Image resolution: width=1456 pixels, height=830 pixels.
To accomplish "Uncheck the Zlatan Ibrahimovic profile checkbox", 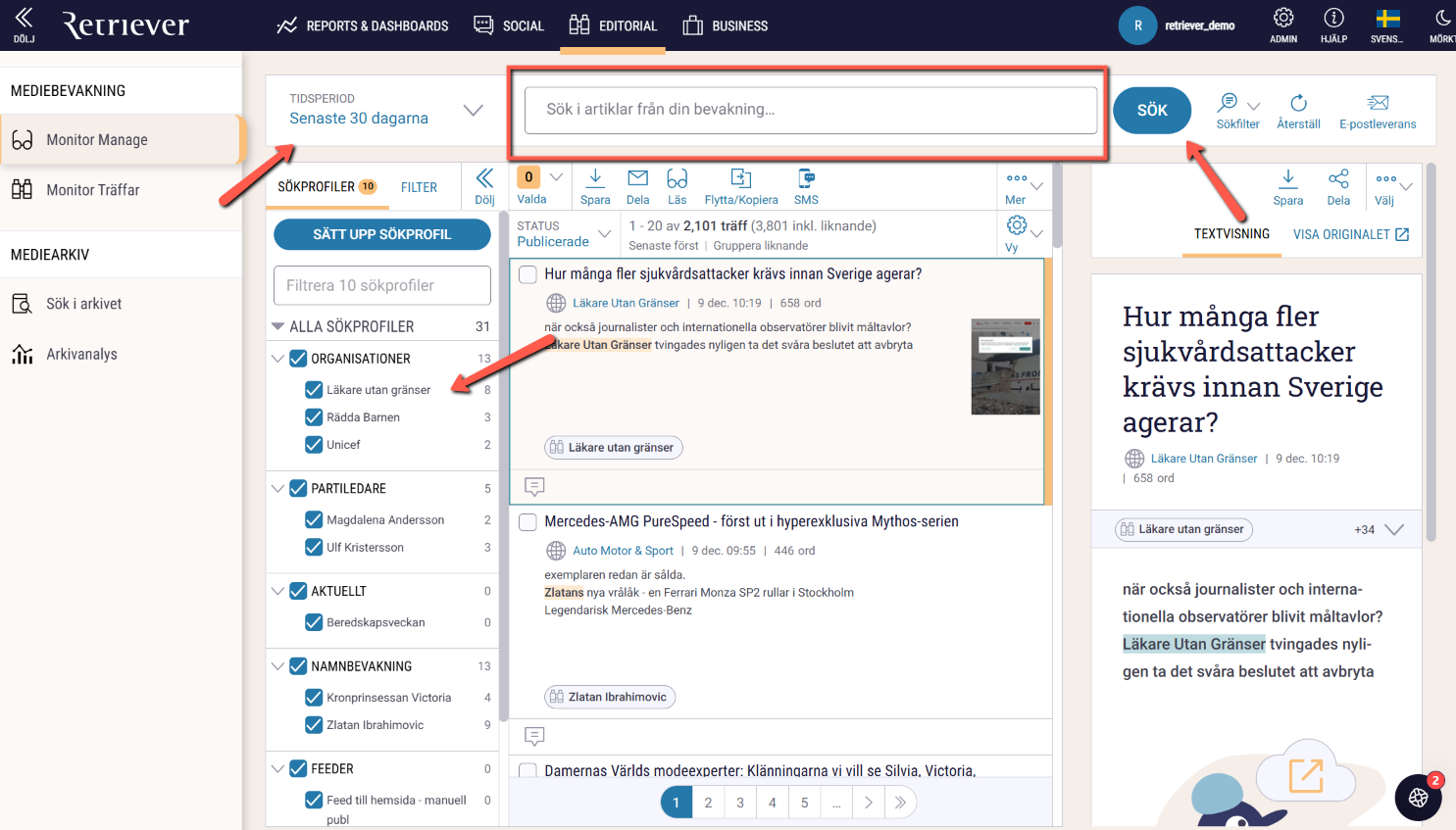I will click(x=314, y=725).
